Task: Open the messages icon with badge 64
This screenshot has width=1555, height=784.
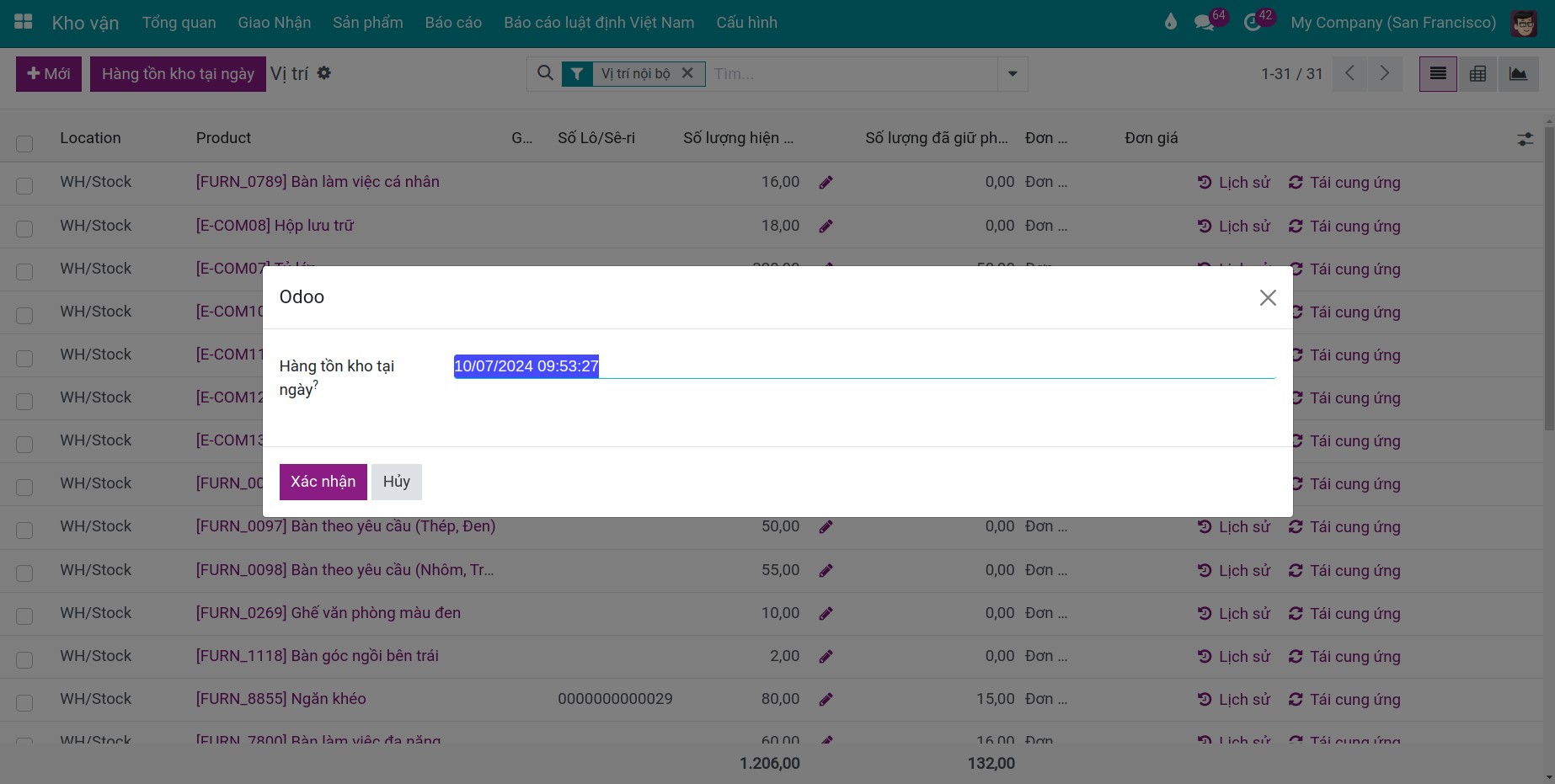Action: pos(1205,22)
